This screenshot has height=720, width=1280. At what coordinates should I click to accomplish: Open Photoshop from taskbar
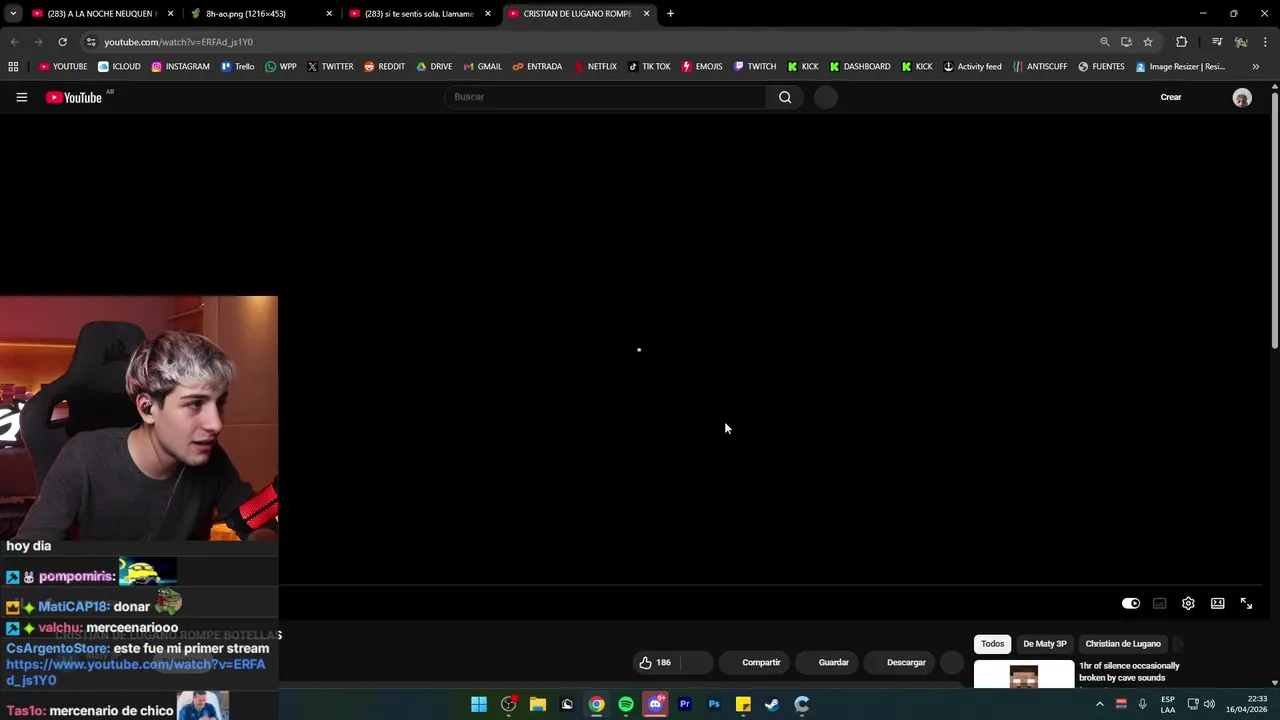[x=714, y=705]
